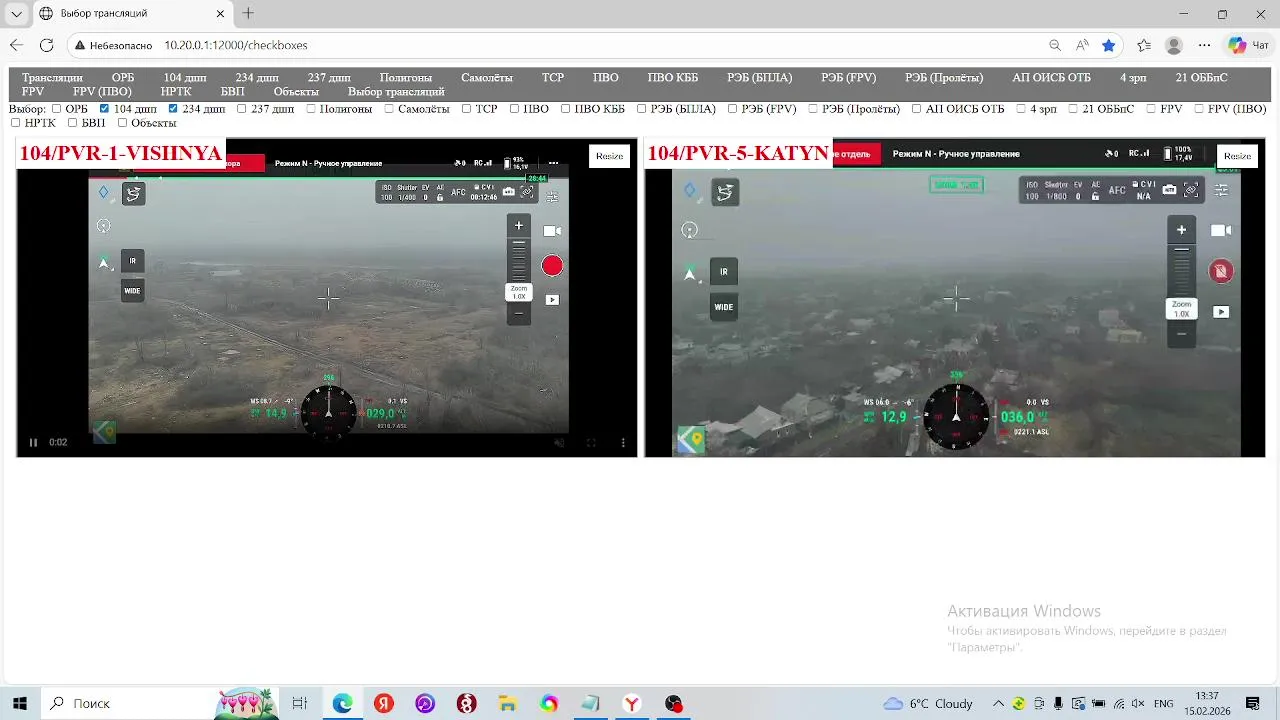The height and width of the screenshot is (720, 1280).
Task: Toggle fullscreen on the VISHNYA video
Action: [591, 442]
